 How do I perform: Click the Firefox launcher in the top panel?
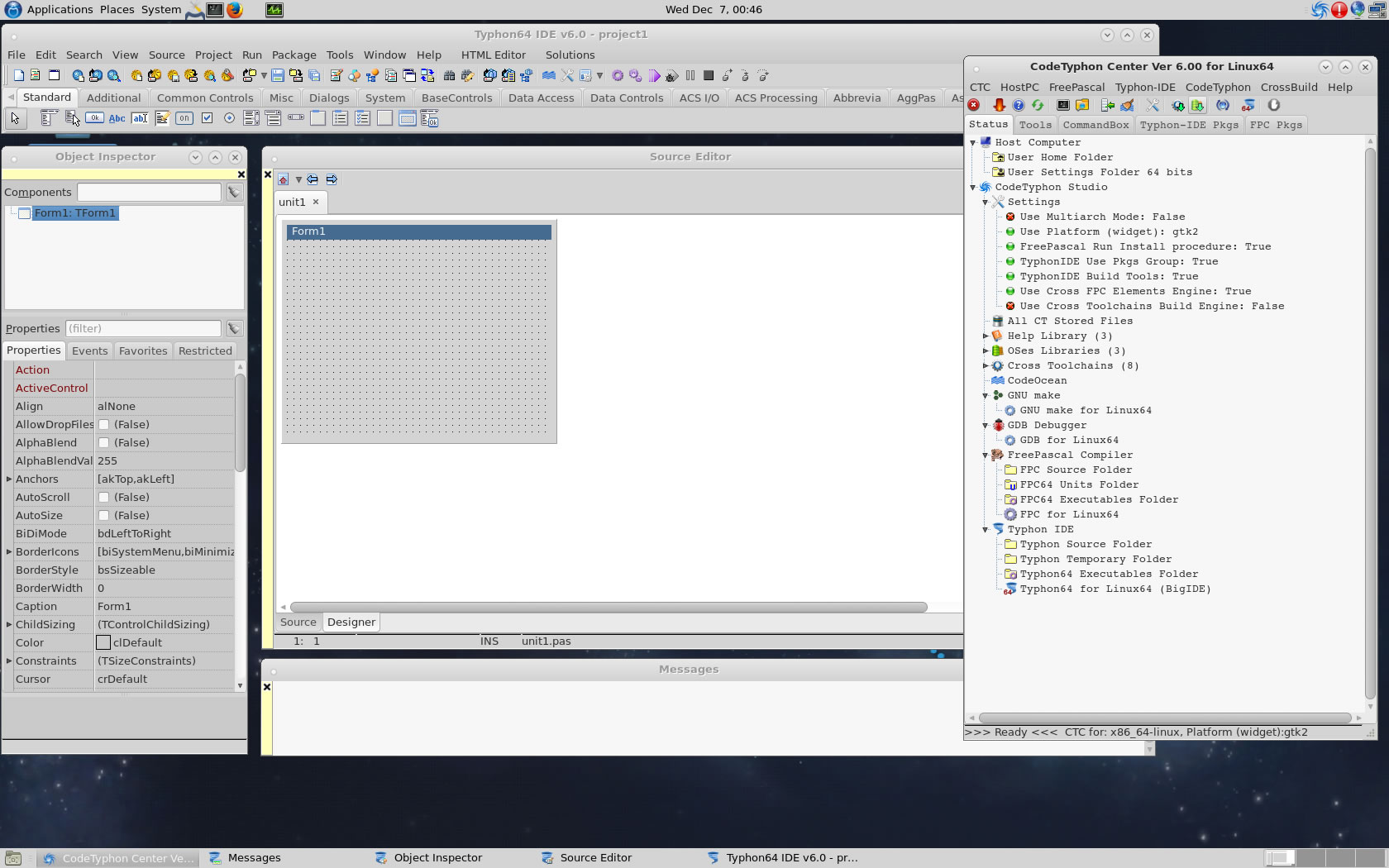pos(235,9)
